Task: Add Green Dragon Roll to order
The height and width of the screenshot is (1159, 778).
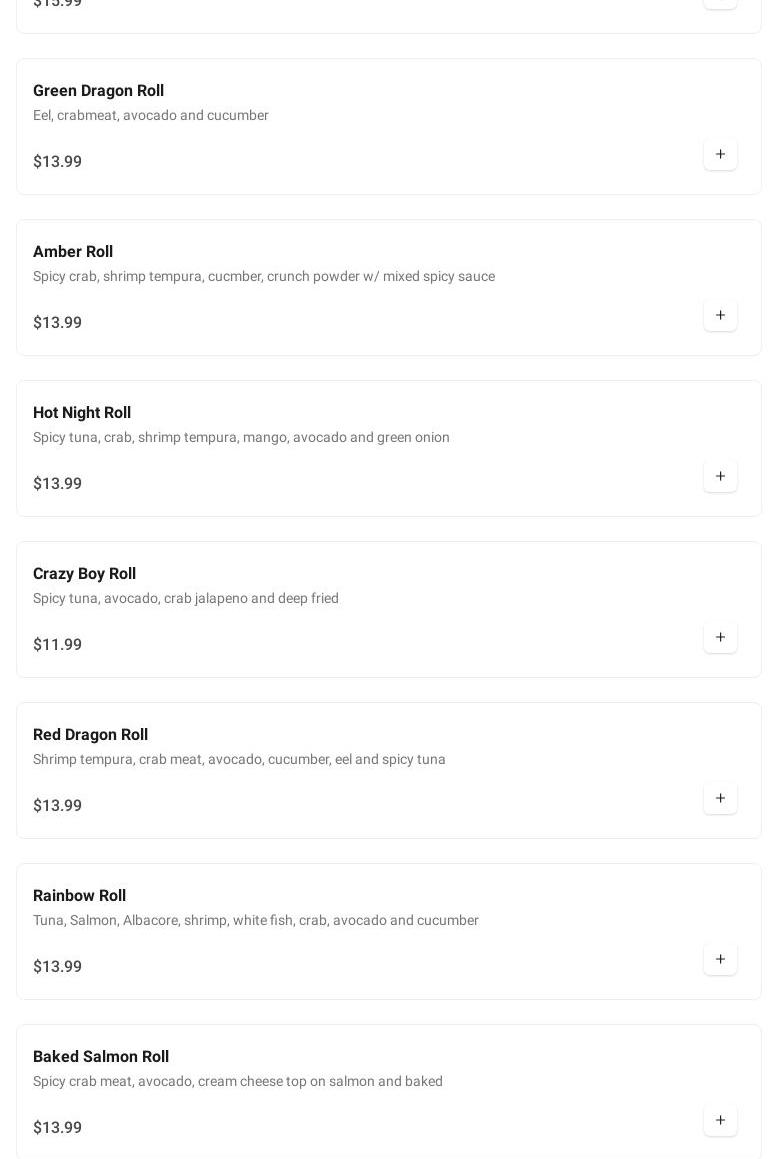Action: pyautogui.click(x=720, y=155)
